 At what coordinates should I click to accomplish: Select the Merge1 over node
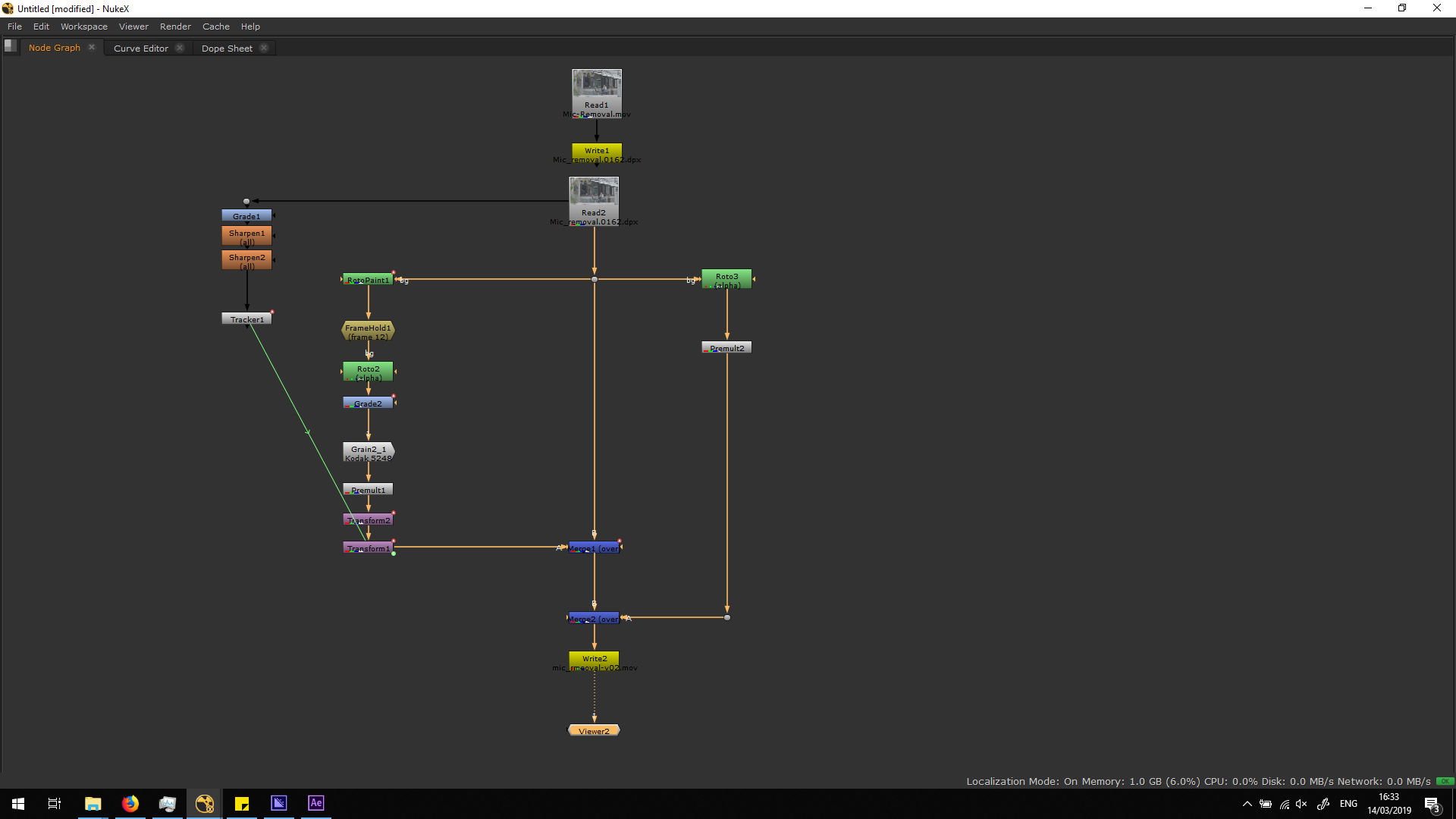pos(594,548)
